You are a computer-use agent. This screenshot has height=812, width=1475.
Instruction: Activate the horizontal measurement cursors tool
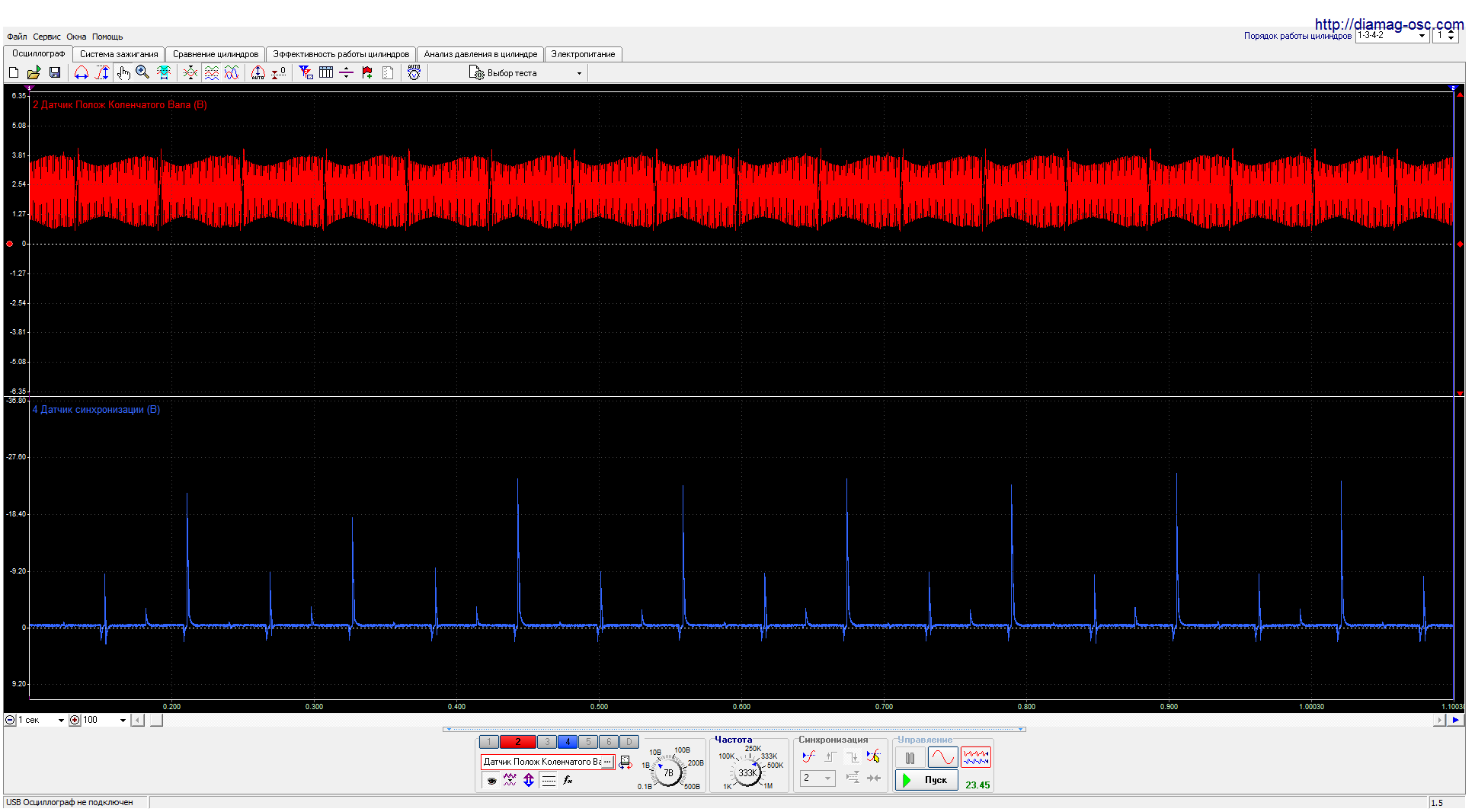[82, 72]
